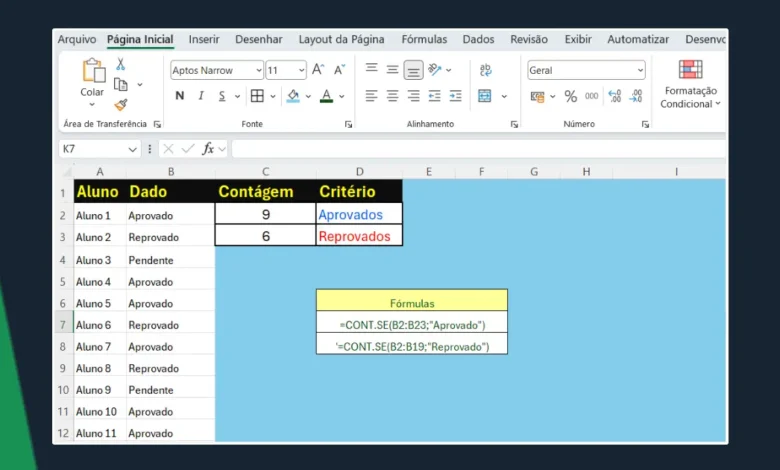Viewport: 780px width, 470px height.
Task: Align text to top
Action: [x=371, y=69]
